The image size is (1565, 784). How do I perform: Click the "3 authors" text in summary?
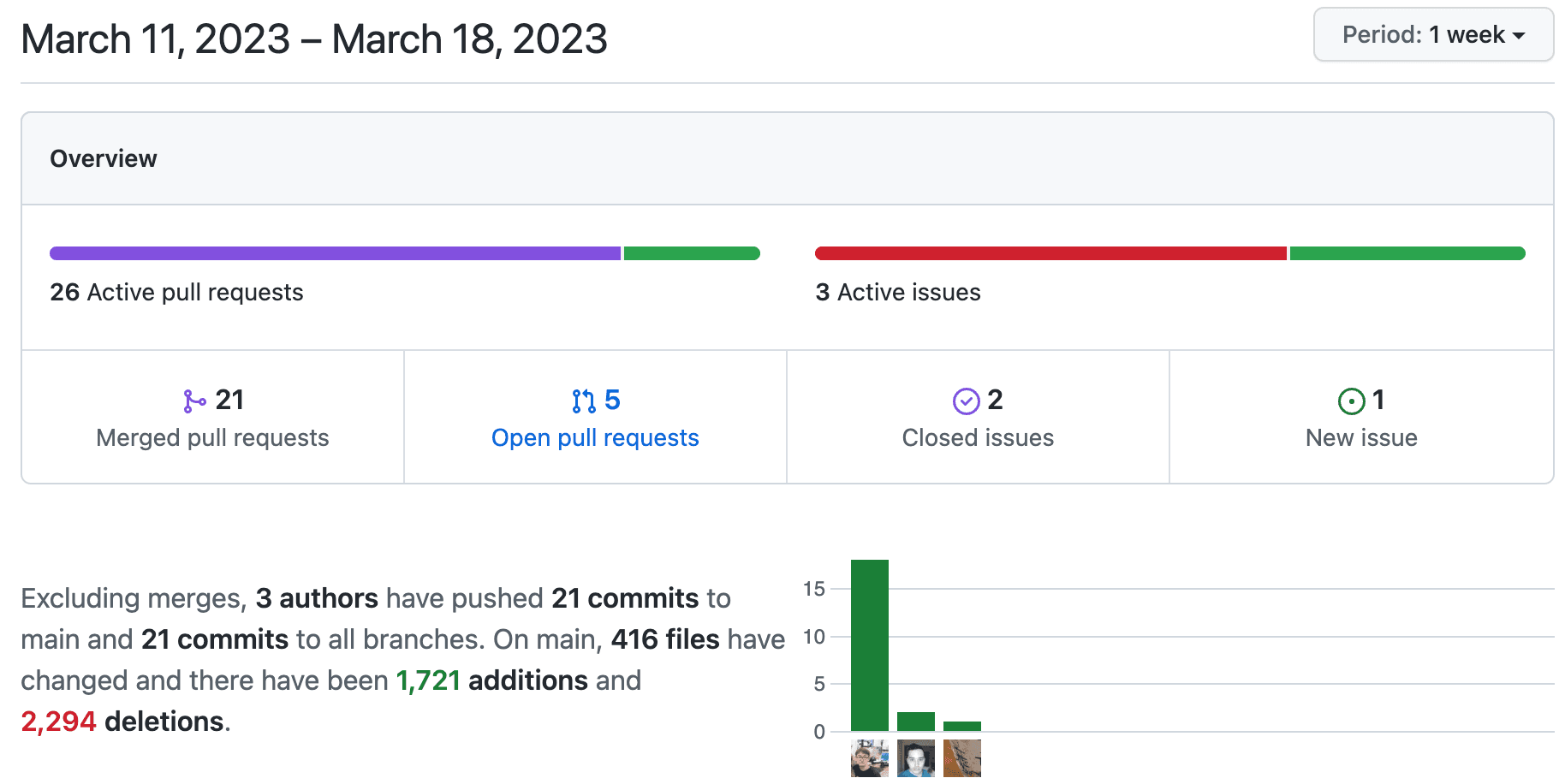pos(317,597)
